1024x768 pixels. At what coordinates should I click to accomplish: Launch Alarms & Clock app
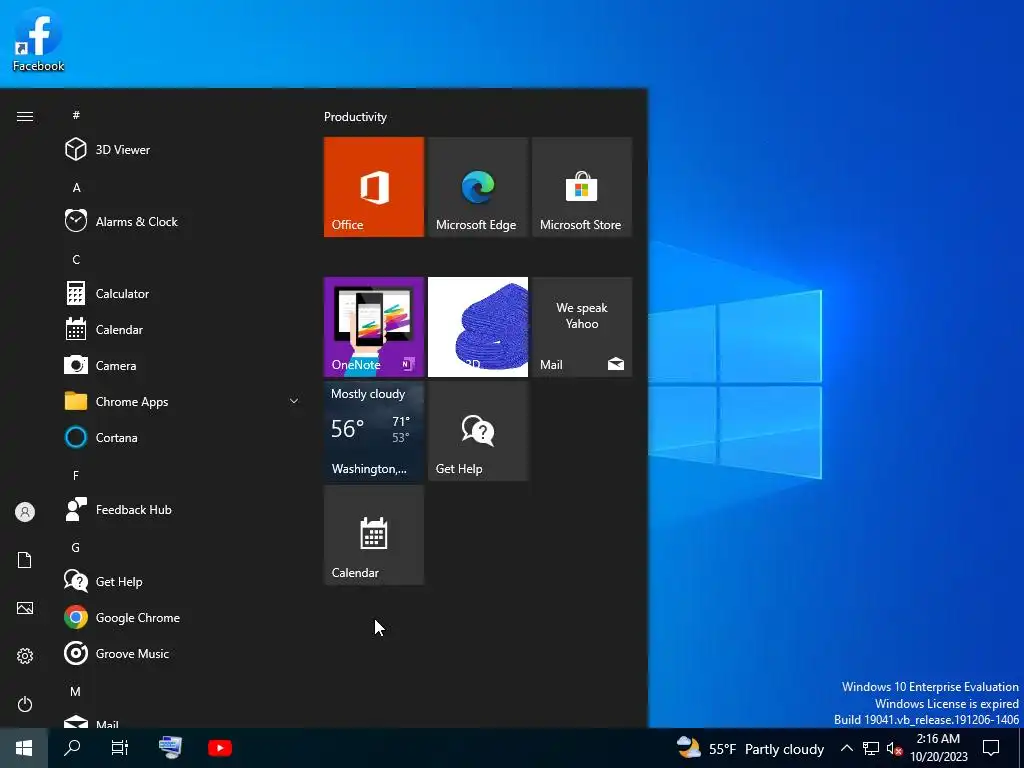(183, 221)
